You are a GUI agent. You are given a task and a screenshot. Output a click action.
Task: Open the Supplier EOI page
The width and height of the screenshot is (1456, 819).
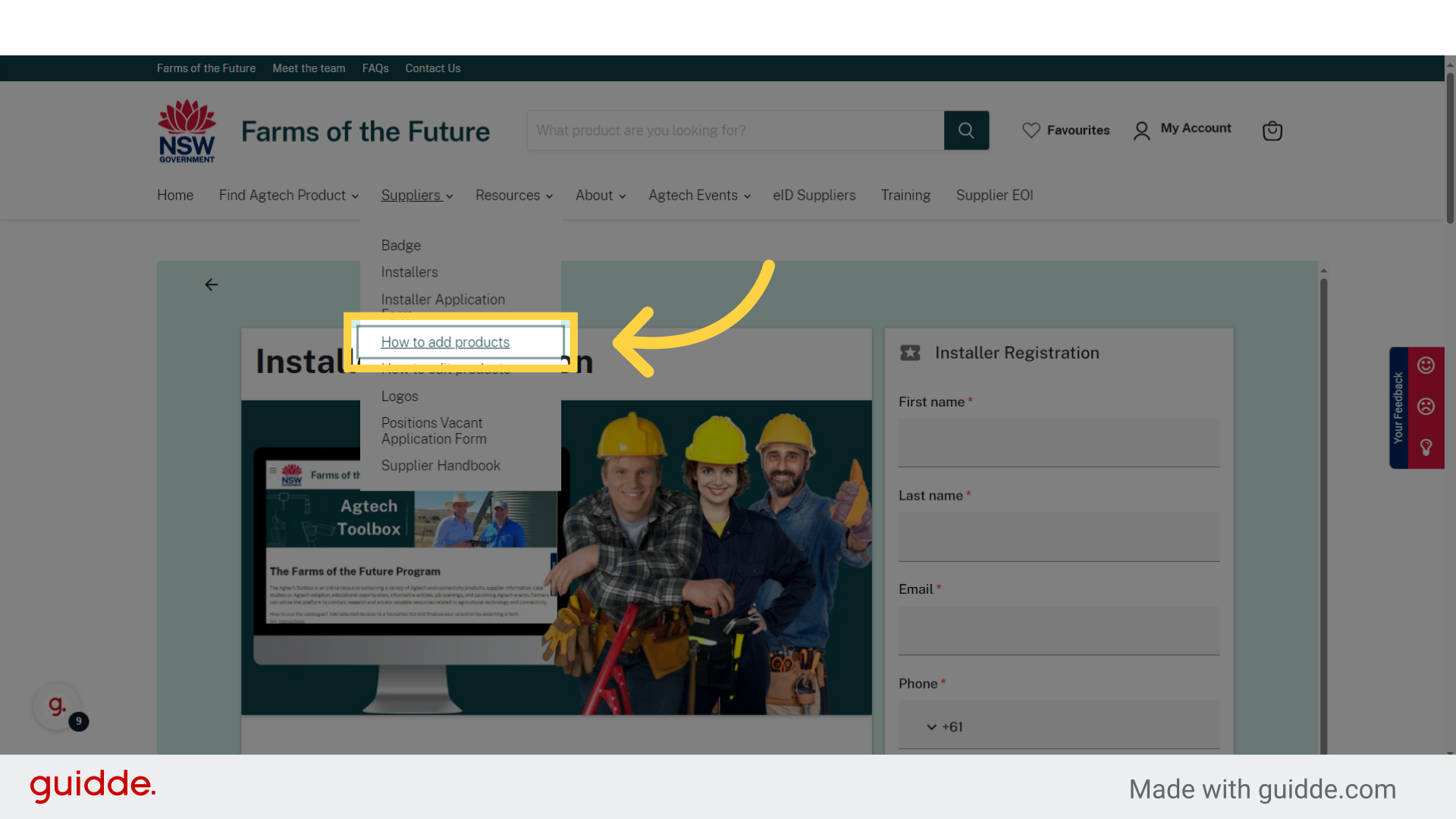click(x=994, y=195)
